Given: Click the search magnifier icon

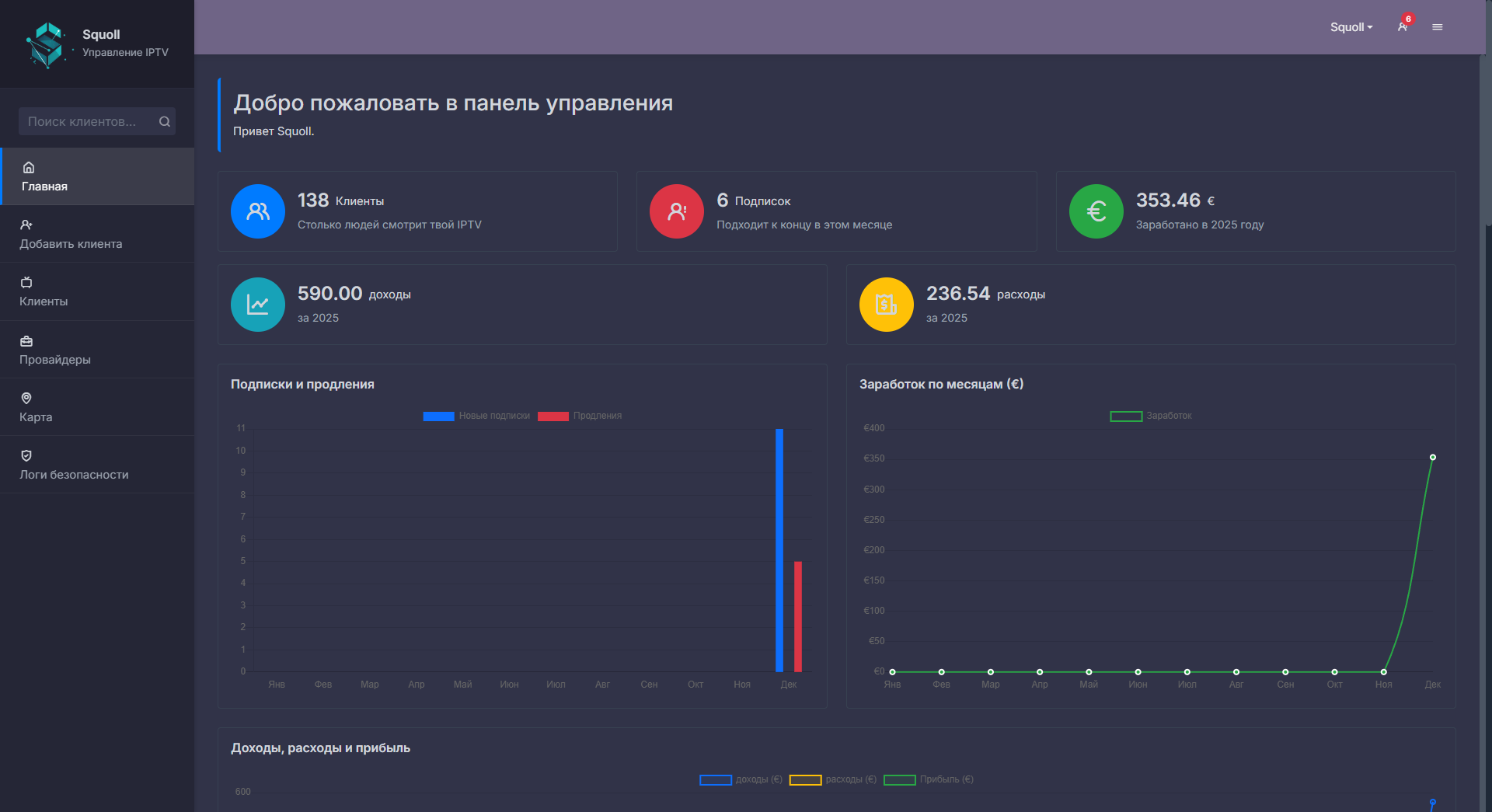Looking at the screenshot, I should pos(165,122).
